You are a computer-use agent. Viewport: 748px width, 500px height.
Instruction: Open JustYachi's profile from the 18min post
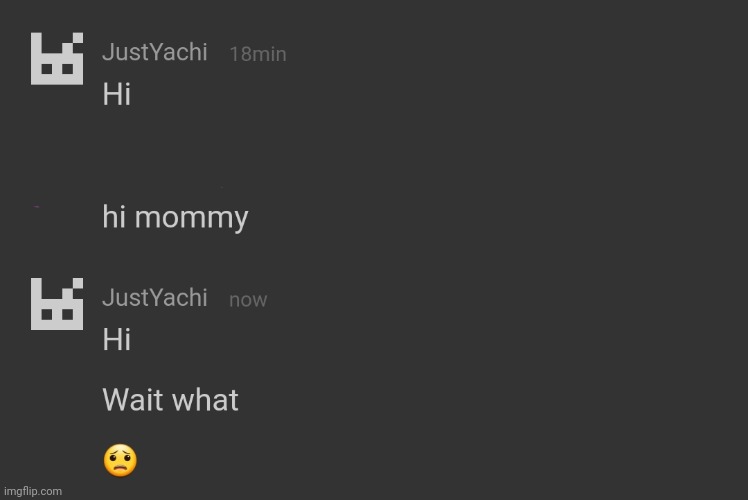[x=155, y=52]
